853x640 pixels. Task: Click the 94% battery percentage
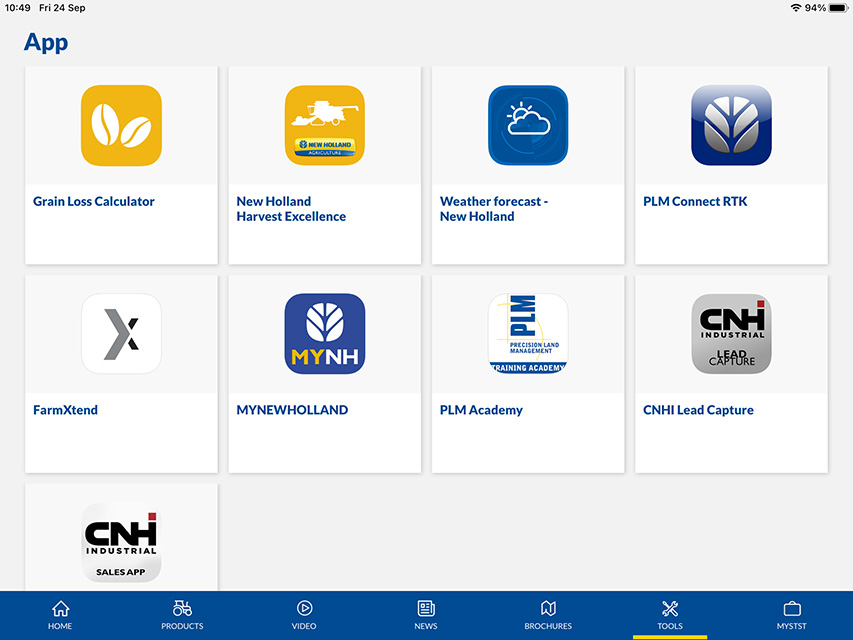815,8
